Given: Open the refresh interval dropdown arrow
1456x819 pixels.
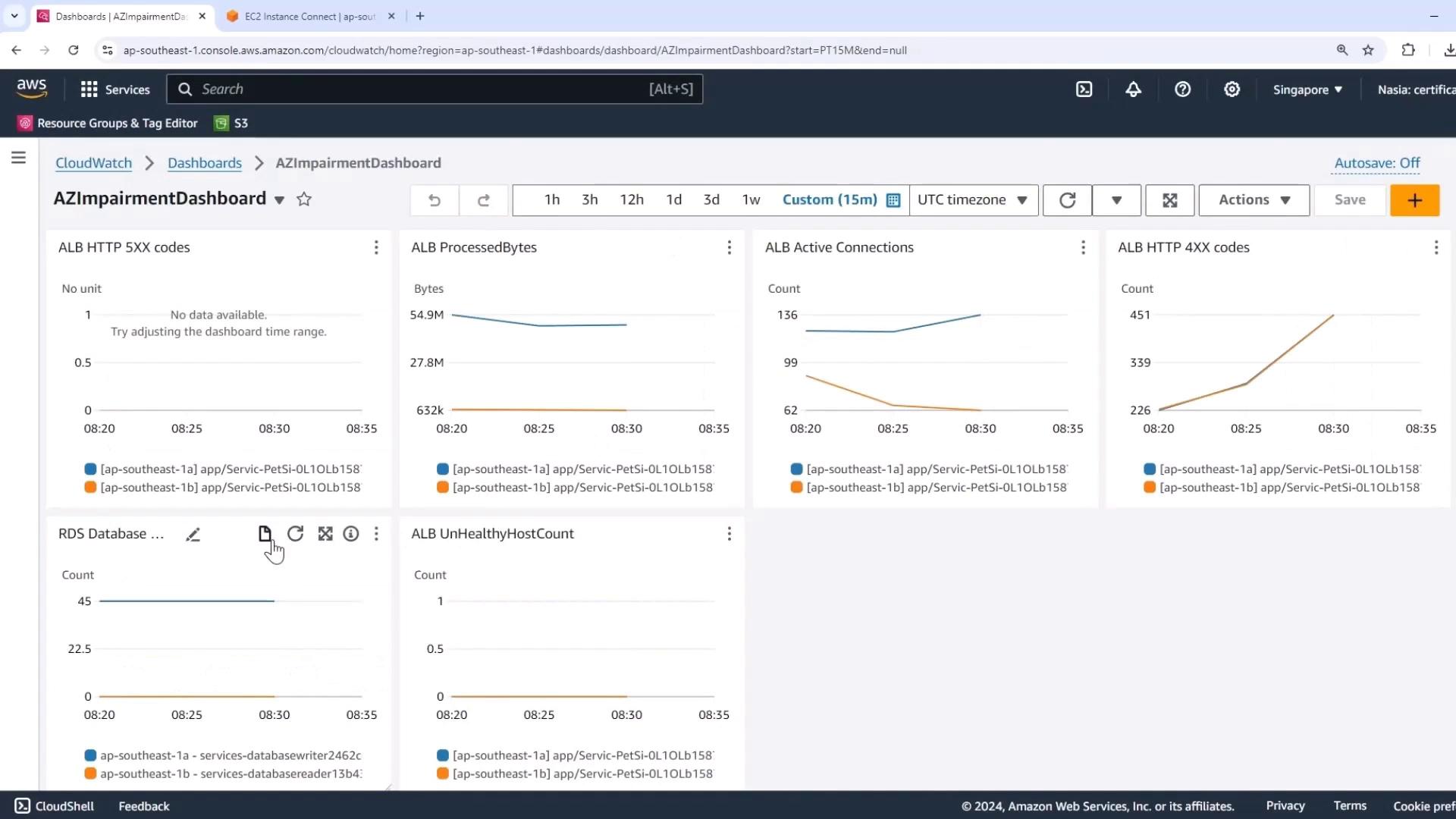Looking at the screenshot, I should pos(1116,200).
